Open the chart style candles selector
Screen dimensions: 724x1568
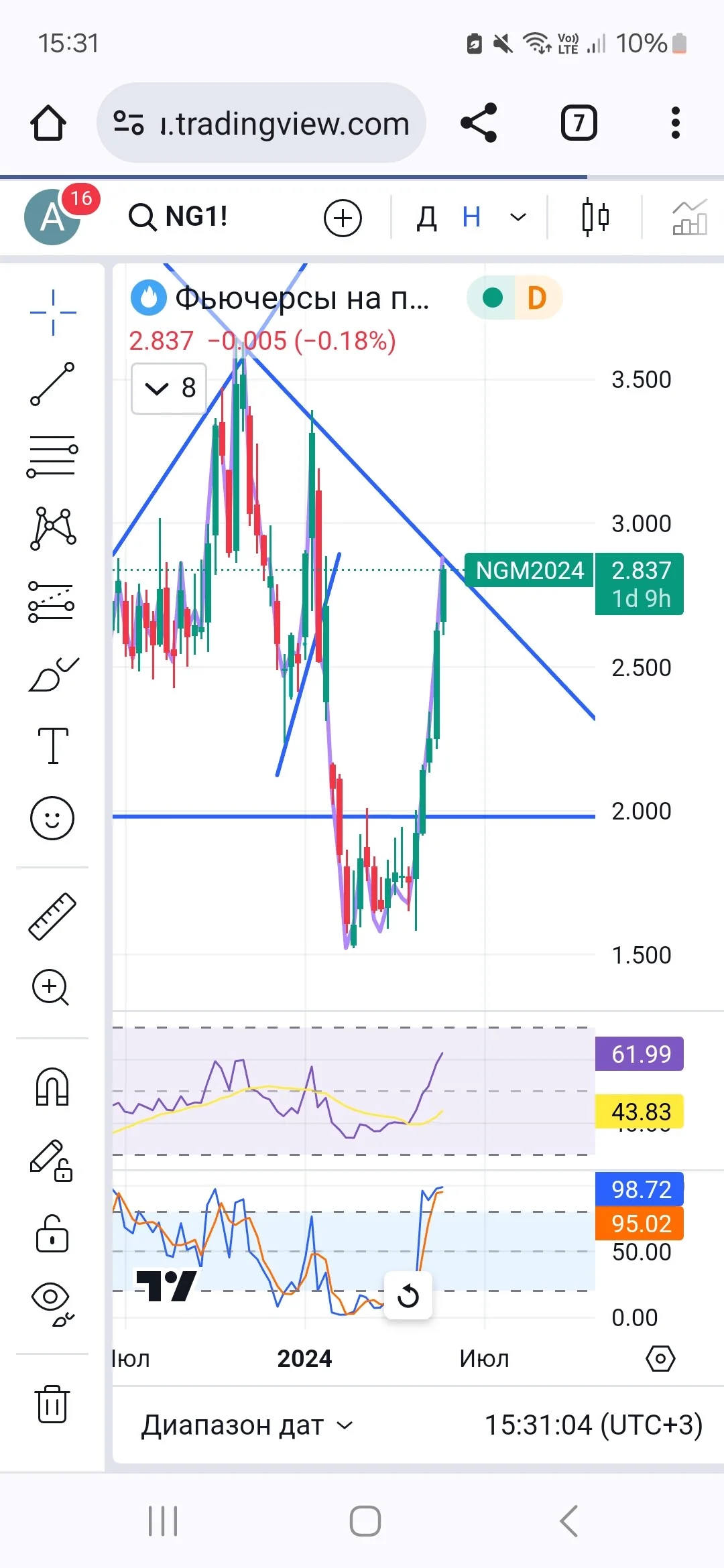595,217
